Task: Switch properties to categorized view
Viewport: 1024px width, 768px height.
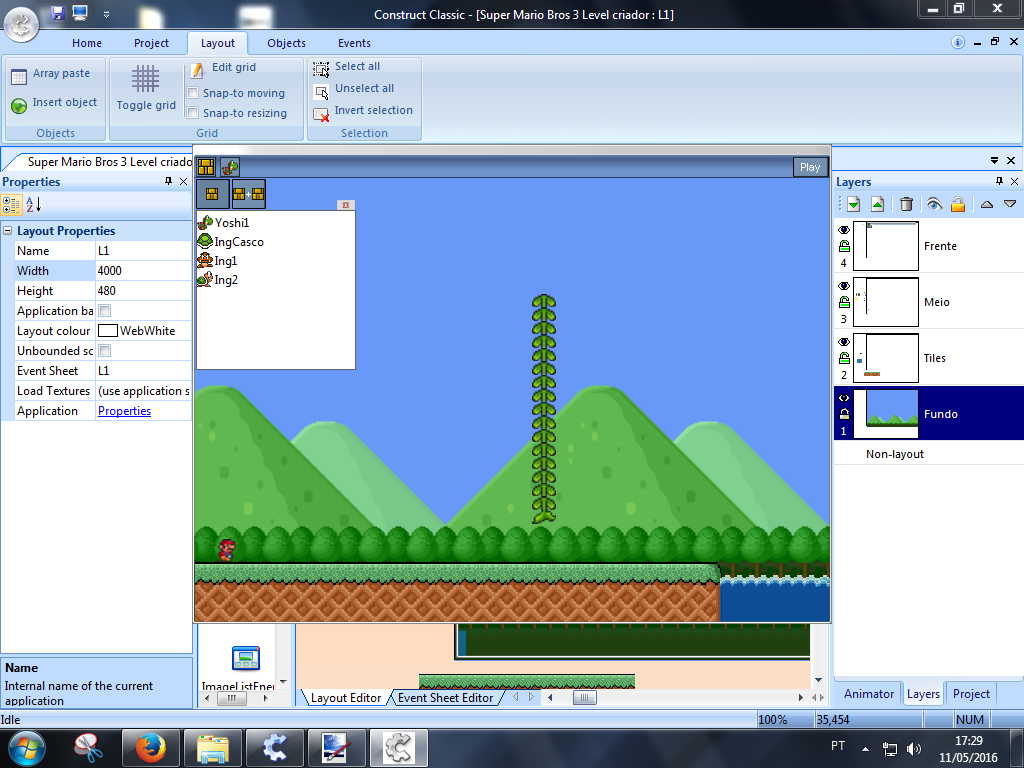Action: point(12,204)
